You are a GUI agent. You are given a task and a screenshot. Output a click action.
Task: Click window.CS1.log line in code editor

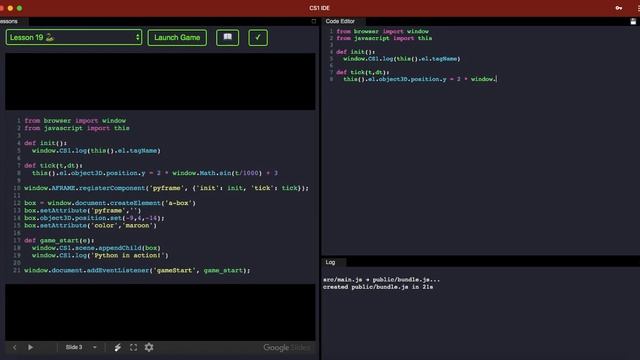402,59
